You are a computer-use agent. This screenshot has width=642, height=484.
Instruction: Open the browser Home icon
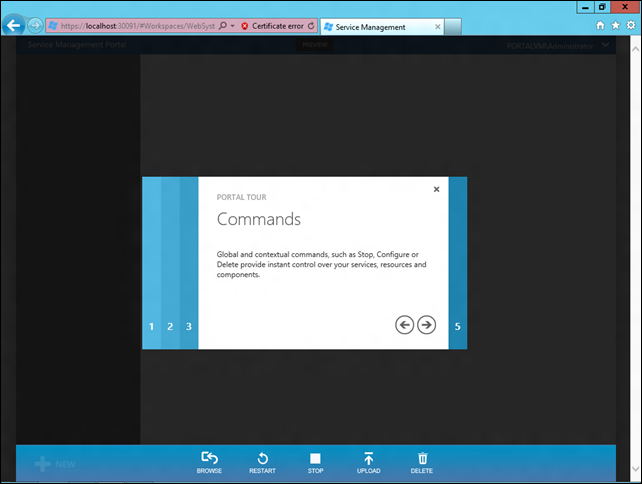[x=600, y=26]
